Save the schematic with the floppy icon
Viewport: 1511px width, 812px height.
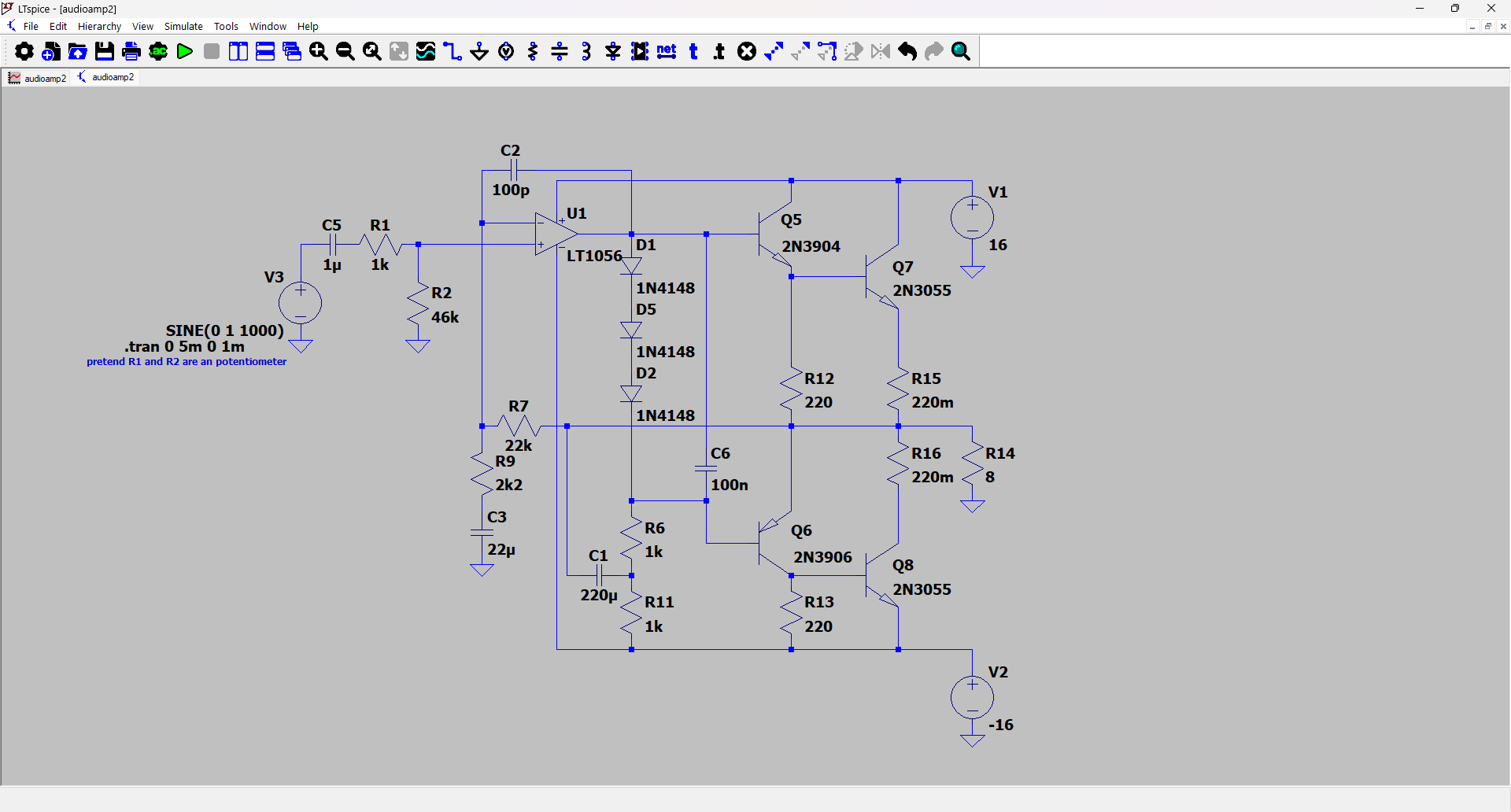[x=105, y=52]
